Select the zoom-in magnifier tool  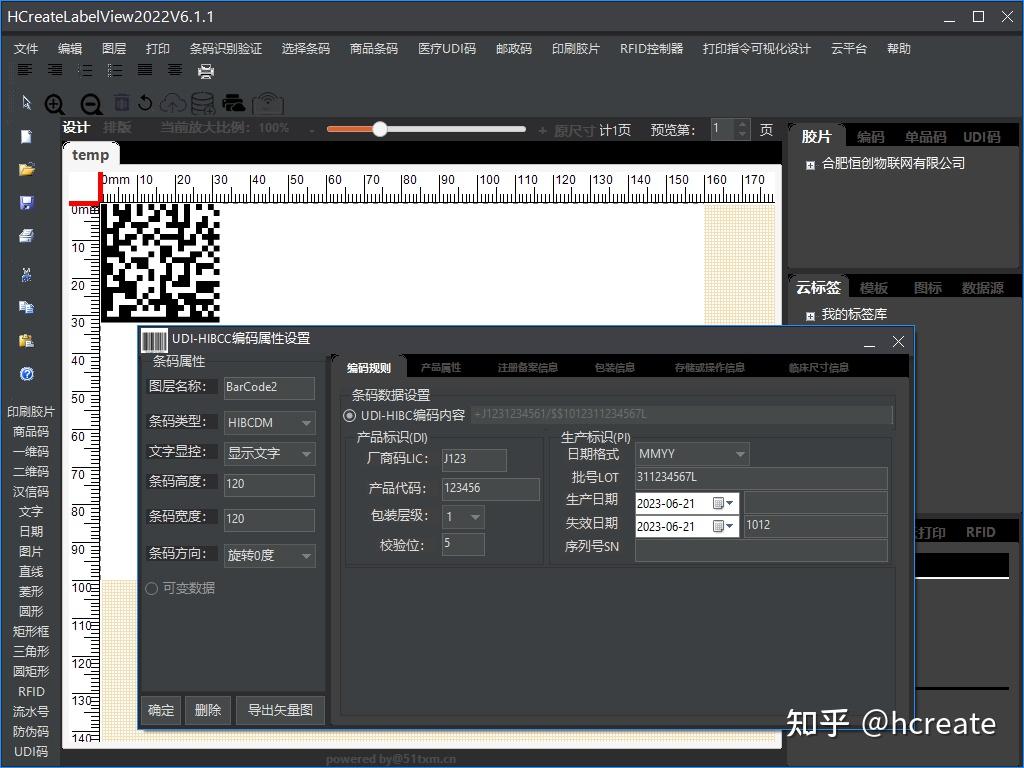[x=55, y=103]
